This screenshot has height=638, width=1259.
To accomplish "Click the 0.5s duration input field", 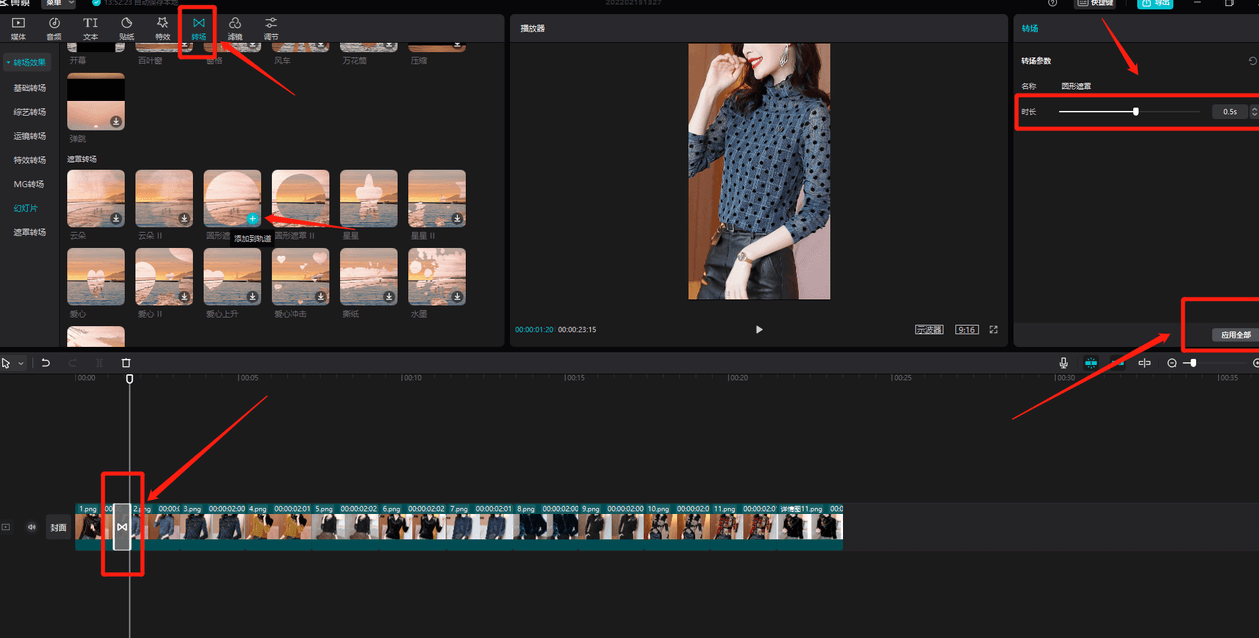I will tap(1229, 112).
